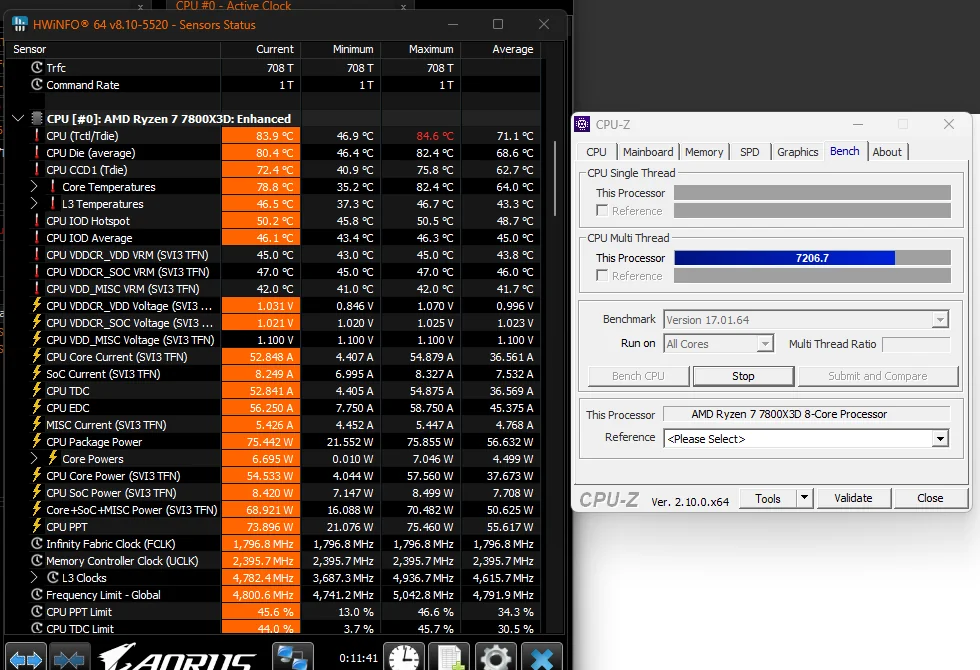This screenshot has height=670, width=980.
Task: Start logging with the report icon
Action: coord(448,657)
